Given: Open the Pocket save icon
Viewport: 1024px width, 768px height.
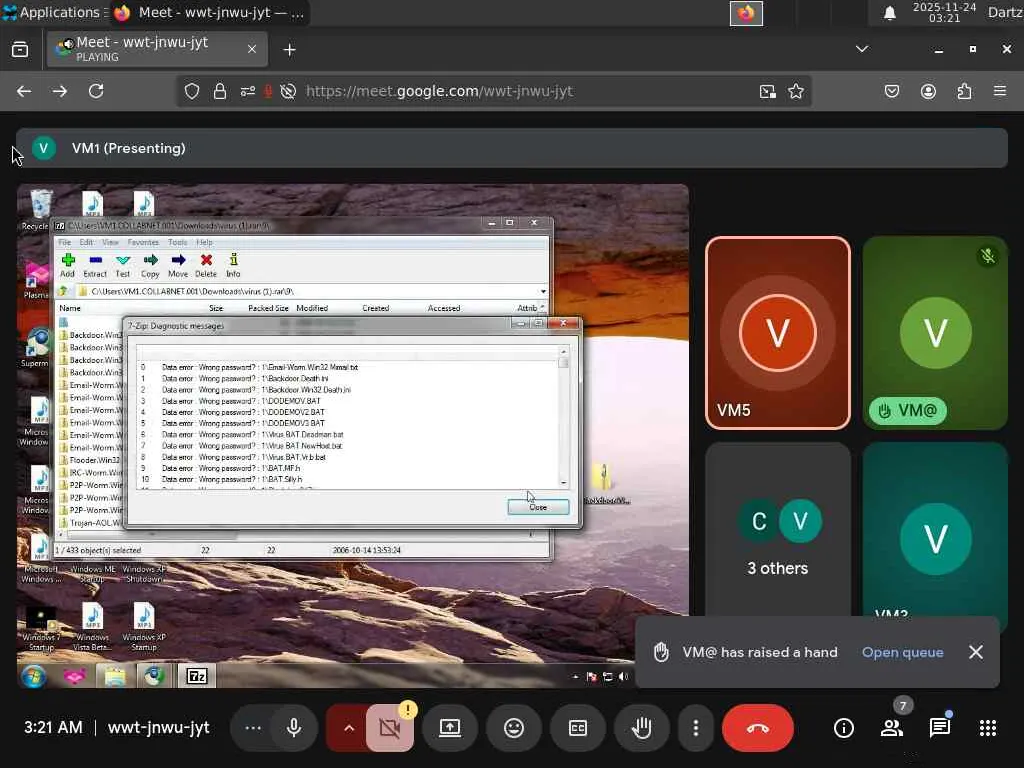Looking at the screenshot, I should (891, 91).
